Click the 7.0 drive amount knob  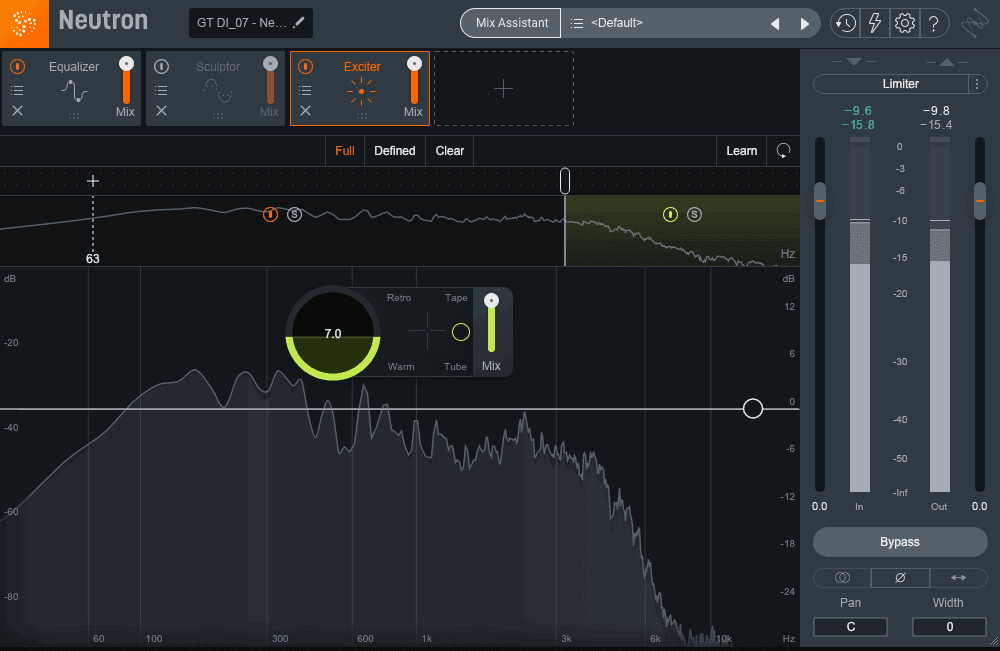(333, 333)
